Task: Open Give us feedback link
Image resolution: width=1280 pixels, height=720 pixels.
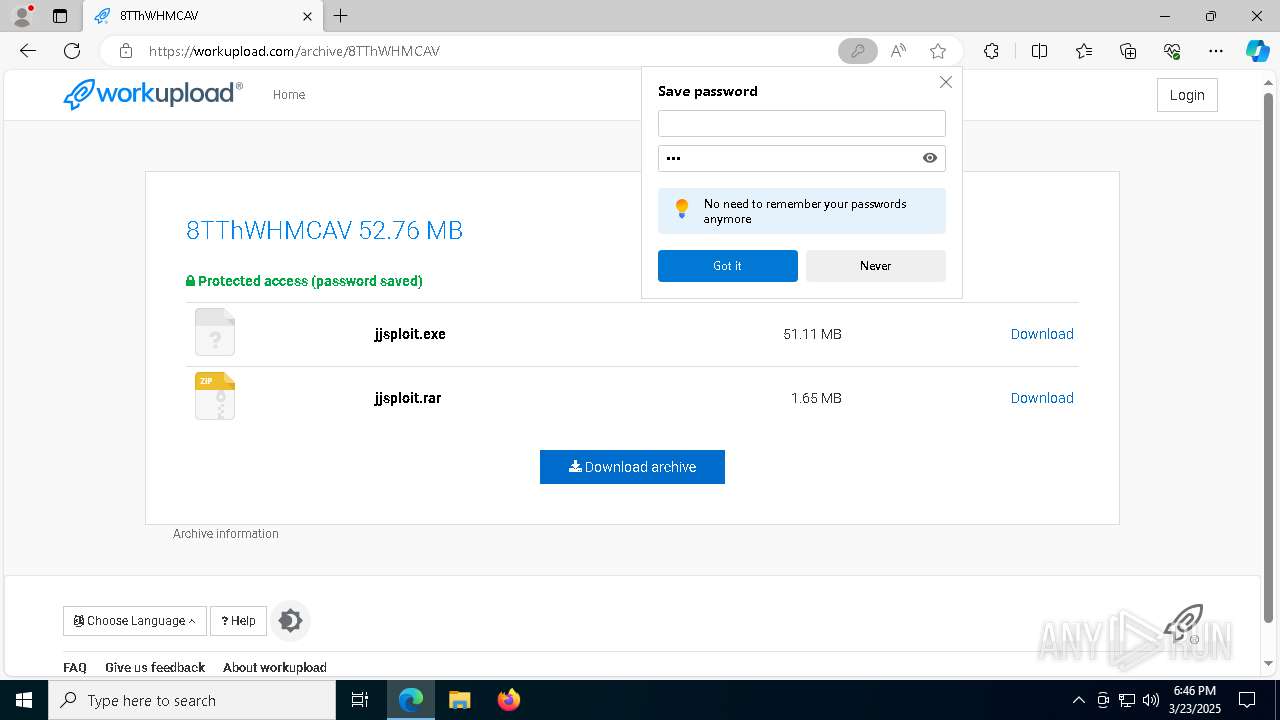Action: 155,667
